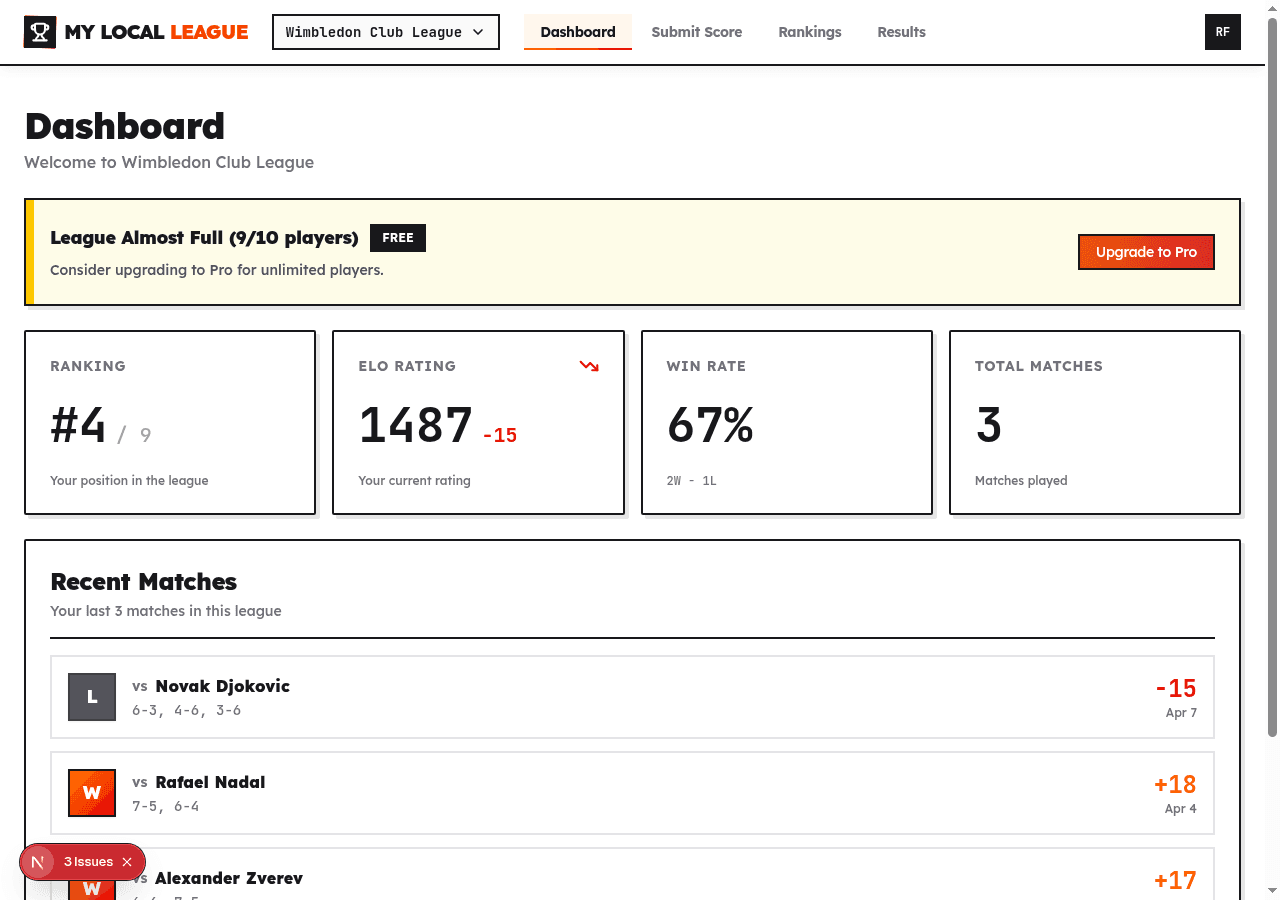The width and height of the screenshot is (1280, 900).
Task: Click the L badge on the Djokovic match
Action: 91,697
